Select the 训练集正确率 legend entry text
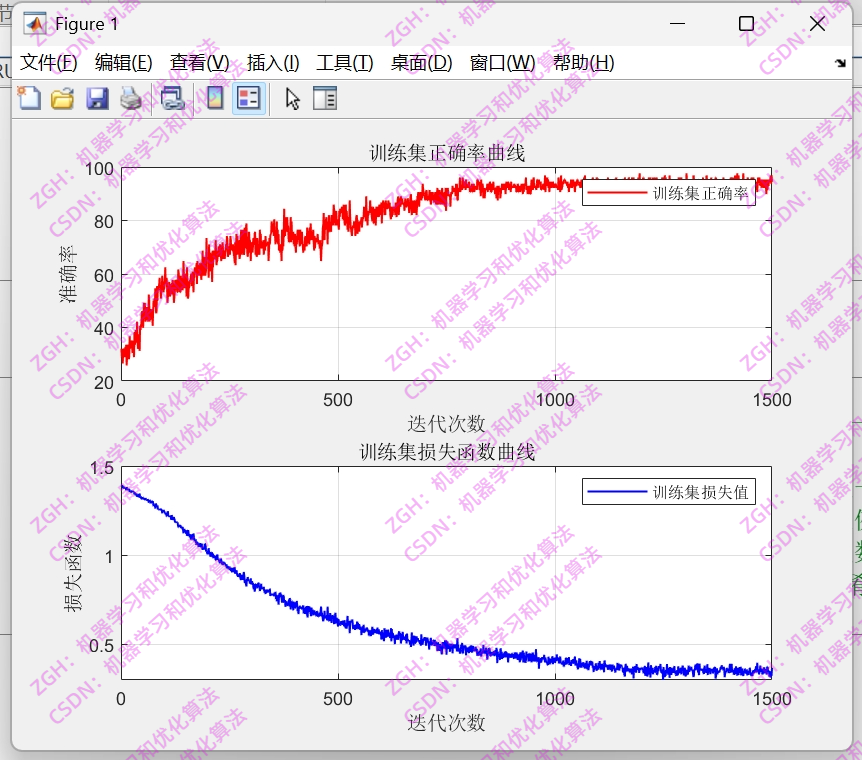This screenshot has width=862, height=760. click(700, 193)
